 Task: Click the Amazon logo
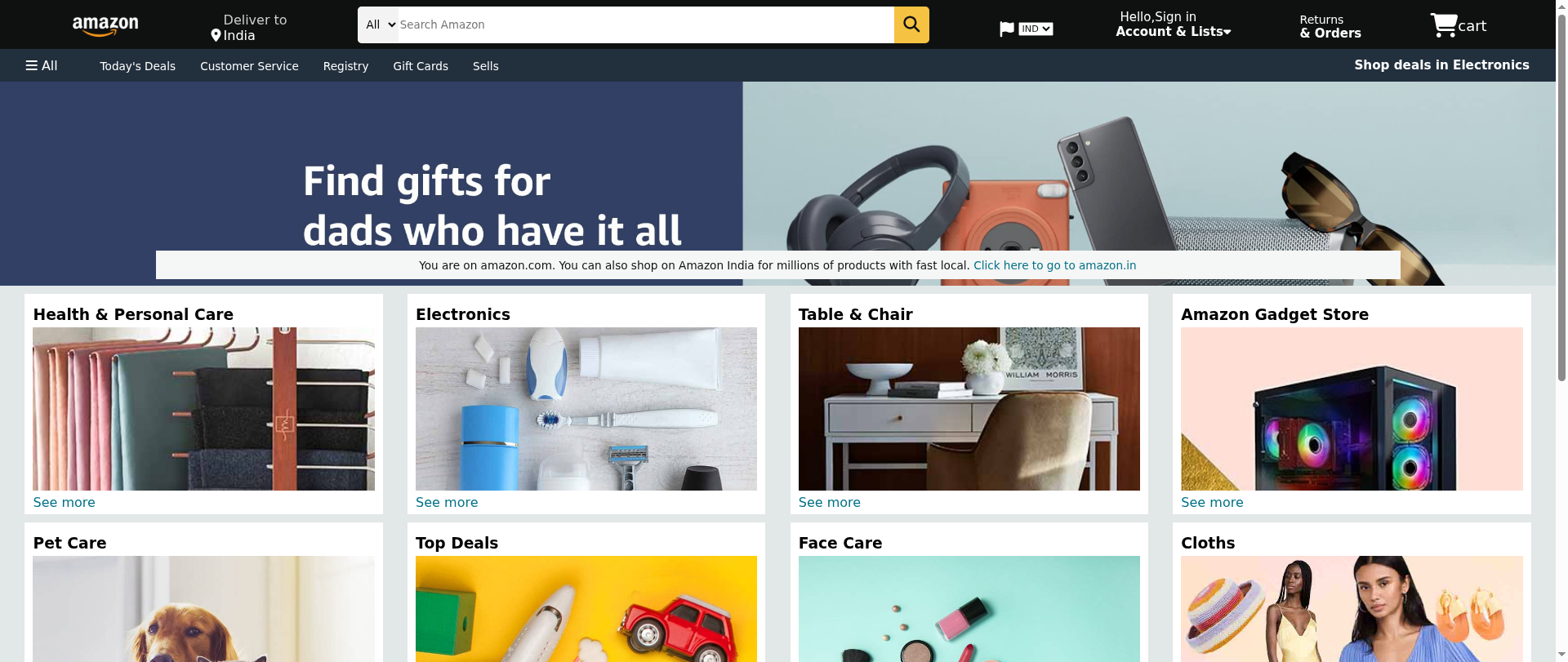[x=105, y=26]
